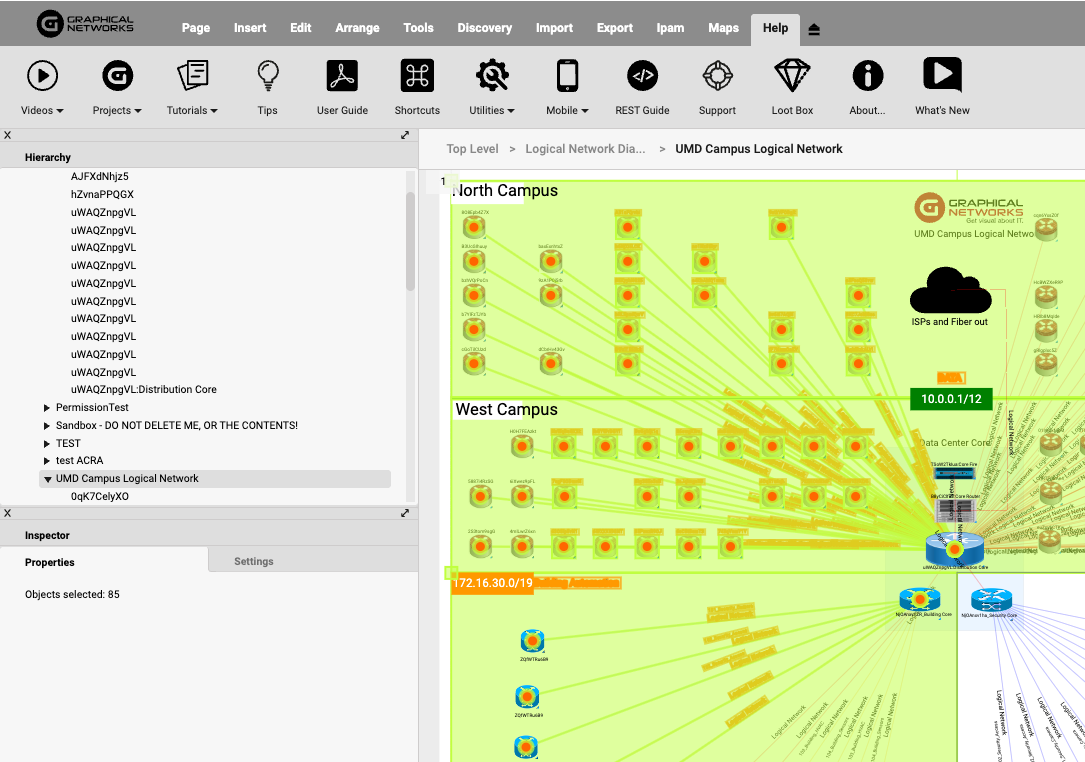Open the Discovery menu tab

(x=484, y=28)
